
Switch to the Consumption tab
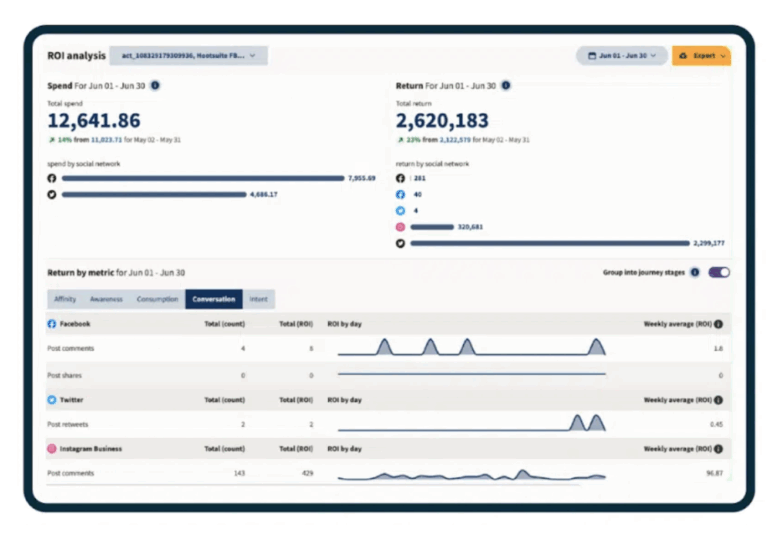157,299
